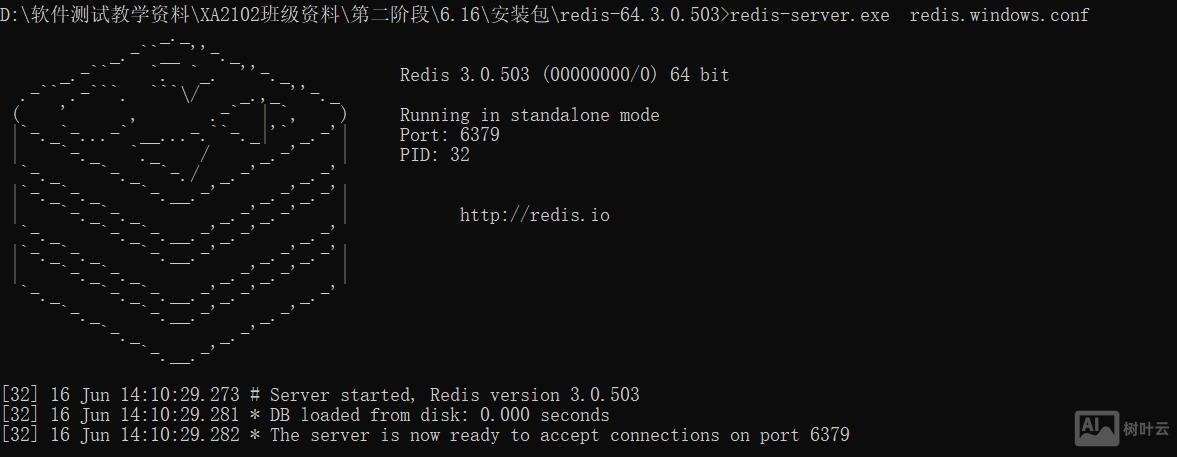Click the 树叶云 watermark text
This screenshot has width=1177, height=457.
(x=1145, y=428)
